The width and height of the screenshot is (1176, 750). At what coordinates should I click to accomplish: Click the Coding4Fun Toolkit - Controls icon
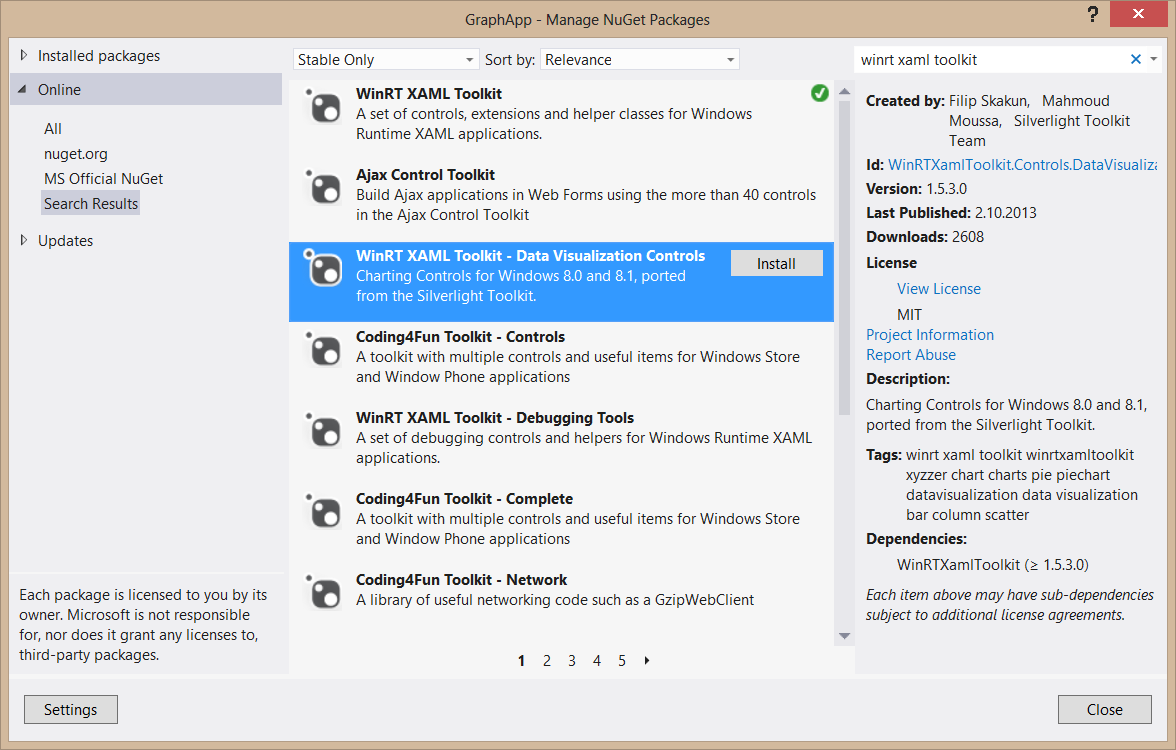coord(323,350)
